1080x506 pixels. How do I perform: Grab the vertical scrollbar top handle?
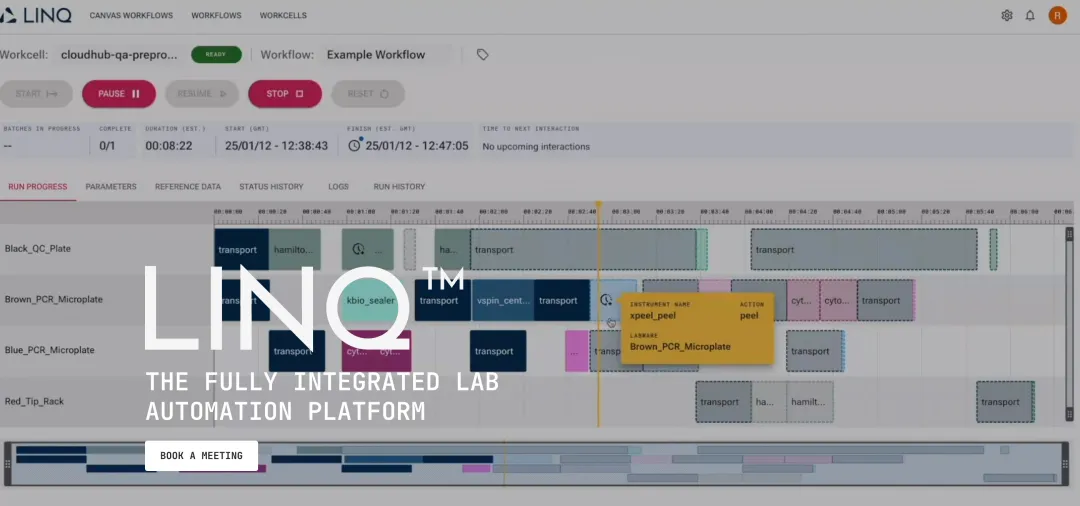(1069, 235)
